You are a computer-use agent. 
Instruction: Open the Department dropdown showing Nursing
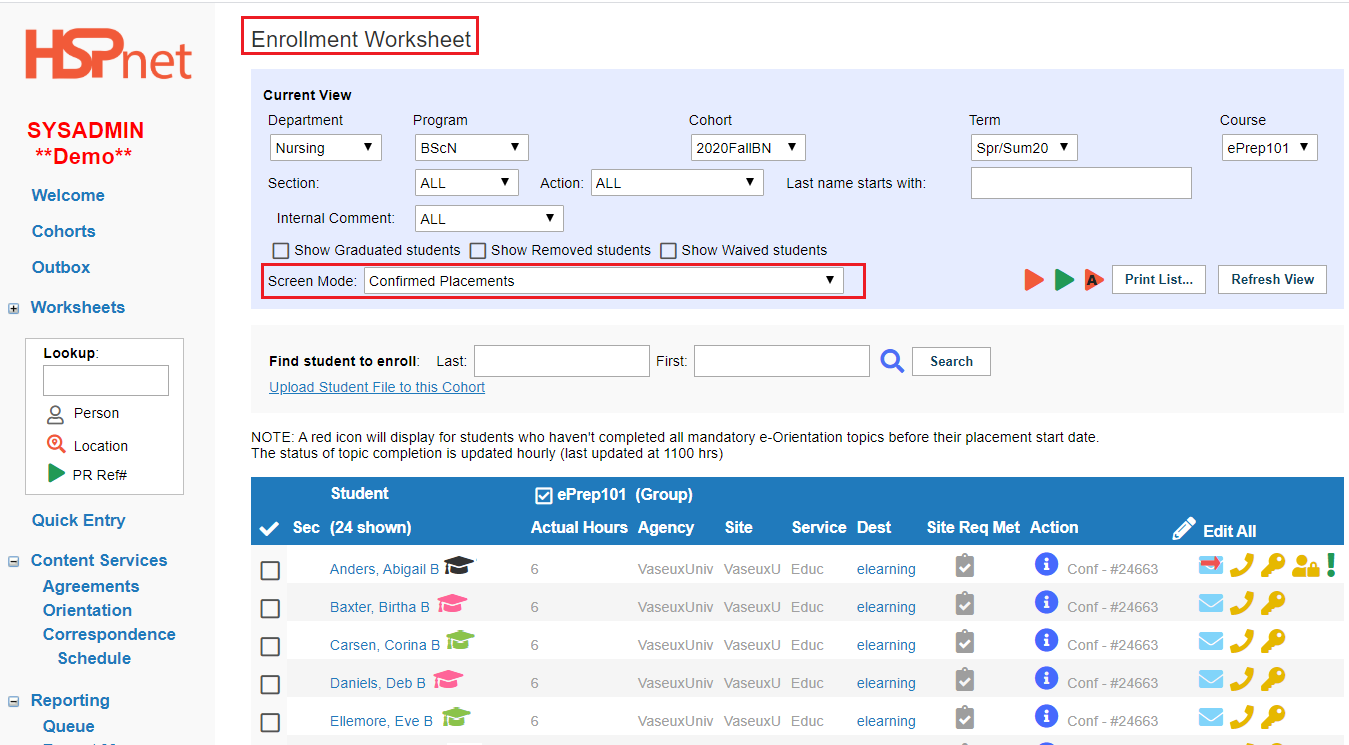point(325,148)
